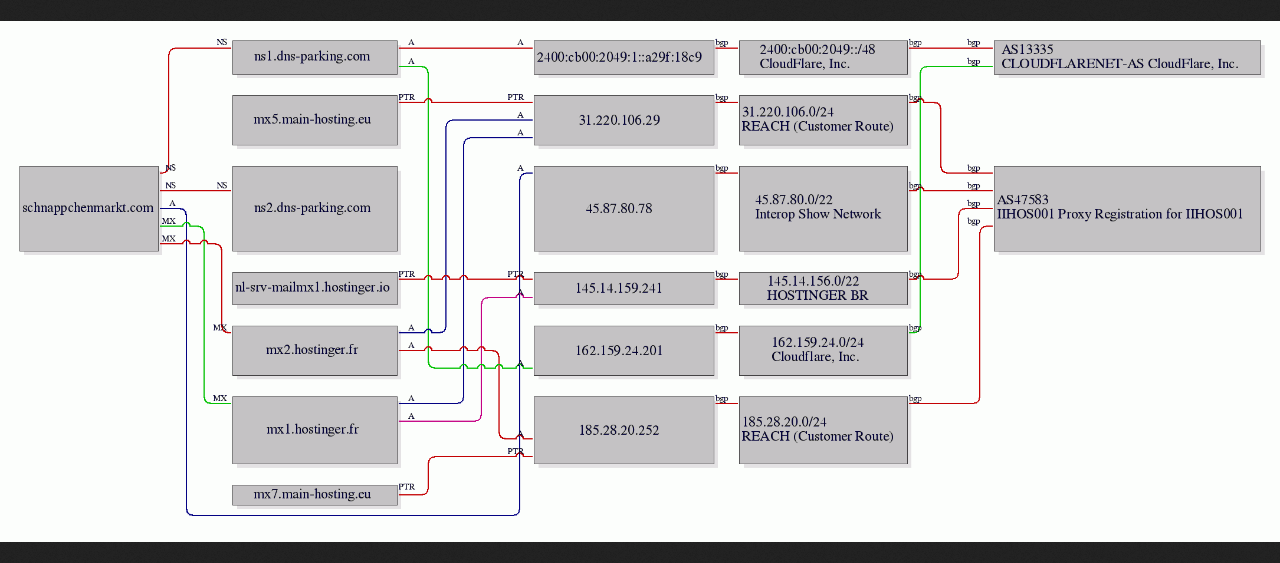The width and height of the screenshot is (1280, 563).
Task: Click the IPv6 address 2400:cb00:2049:1::a29f:18c9 node
Action: pos(624,57)
